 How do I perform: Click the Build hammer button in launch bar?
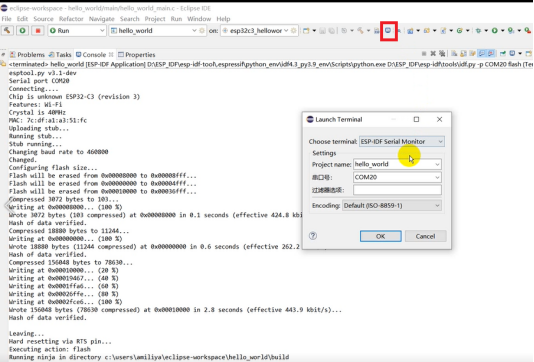[7, 31]
